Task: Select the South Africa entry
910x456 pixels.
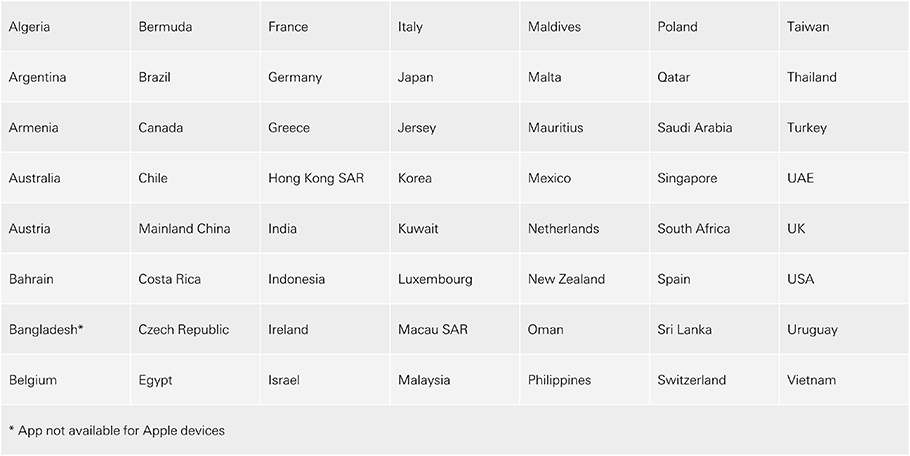Action: [694, 229]
